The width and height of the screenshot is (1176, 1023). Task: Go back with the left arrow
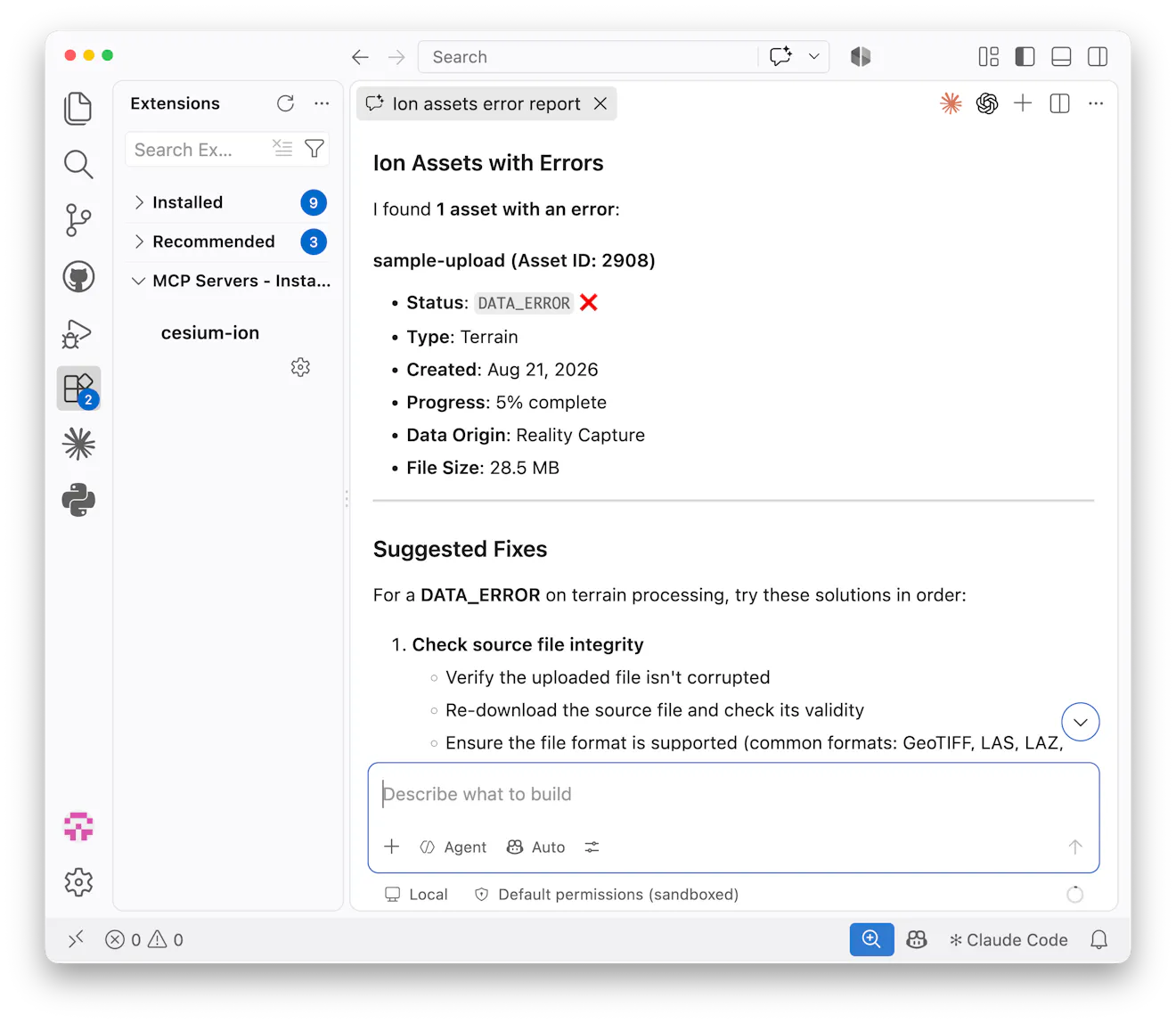360,57
